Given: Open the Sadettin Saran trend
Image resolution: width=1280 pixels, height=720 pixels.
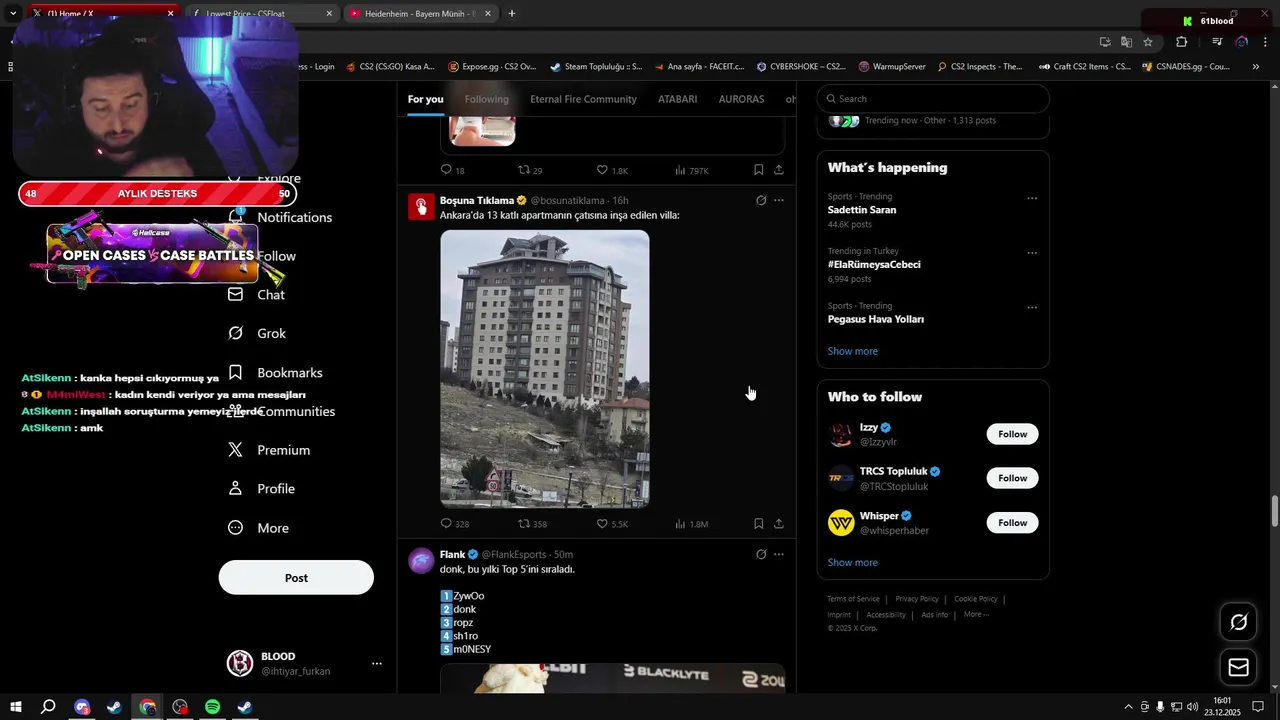Looking at the screenshot, I should click(x=862, y=210).
